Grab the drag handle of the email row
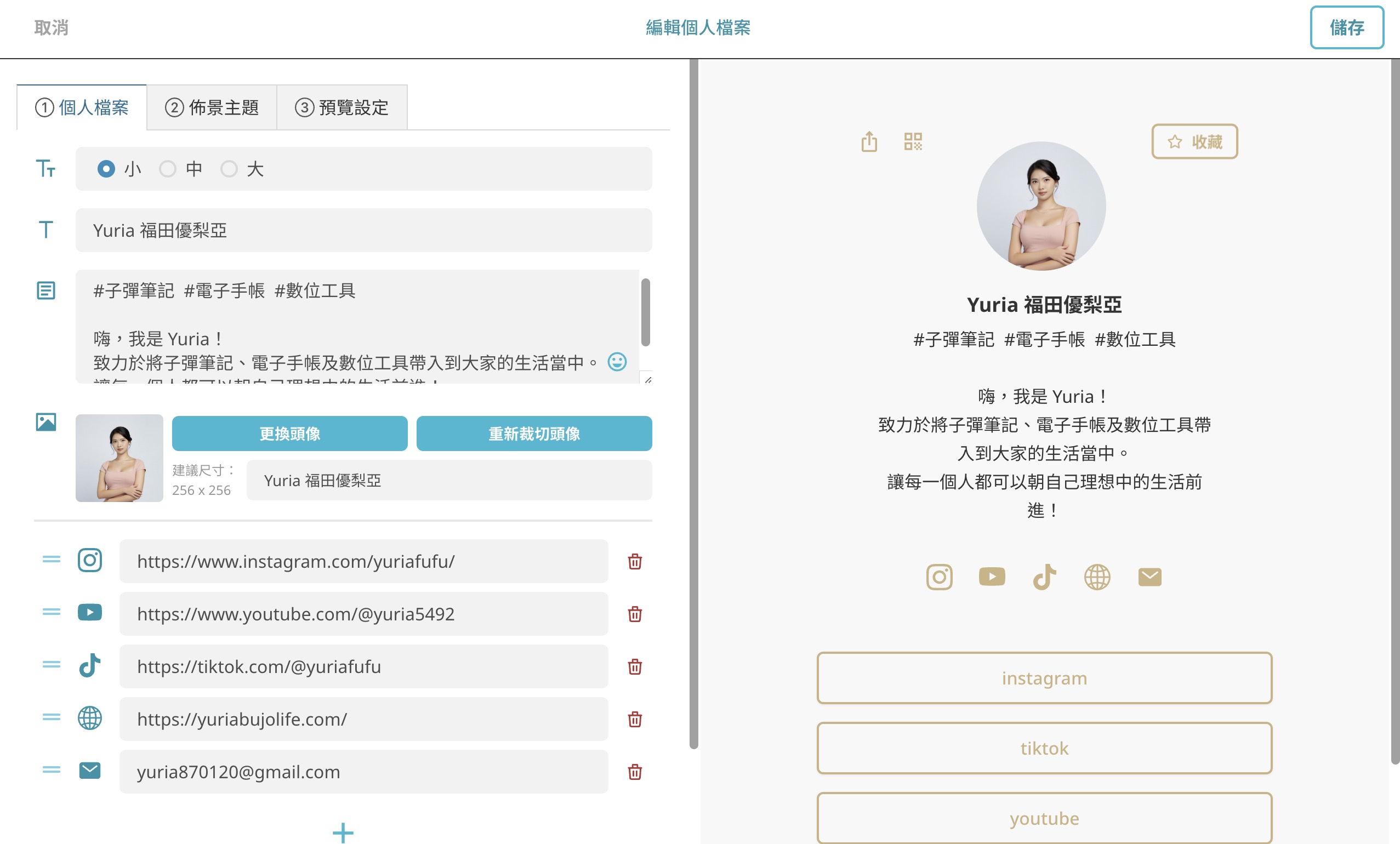 [x=51, y=770]
